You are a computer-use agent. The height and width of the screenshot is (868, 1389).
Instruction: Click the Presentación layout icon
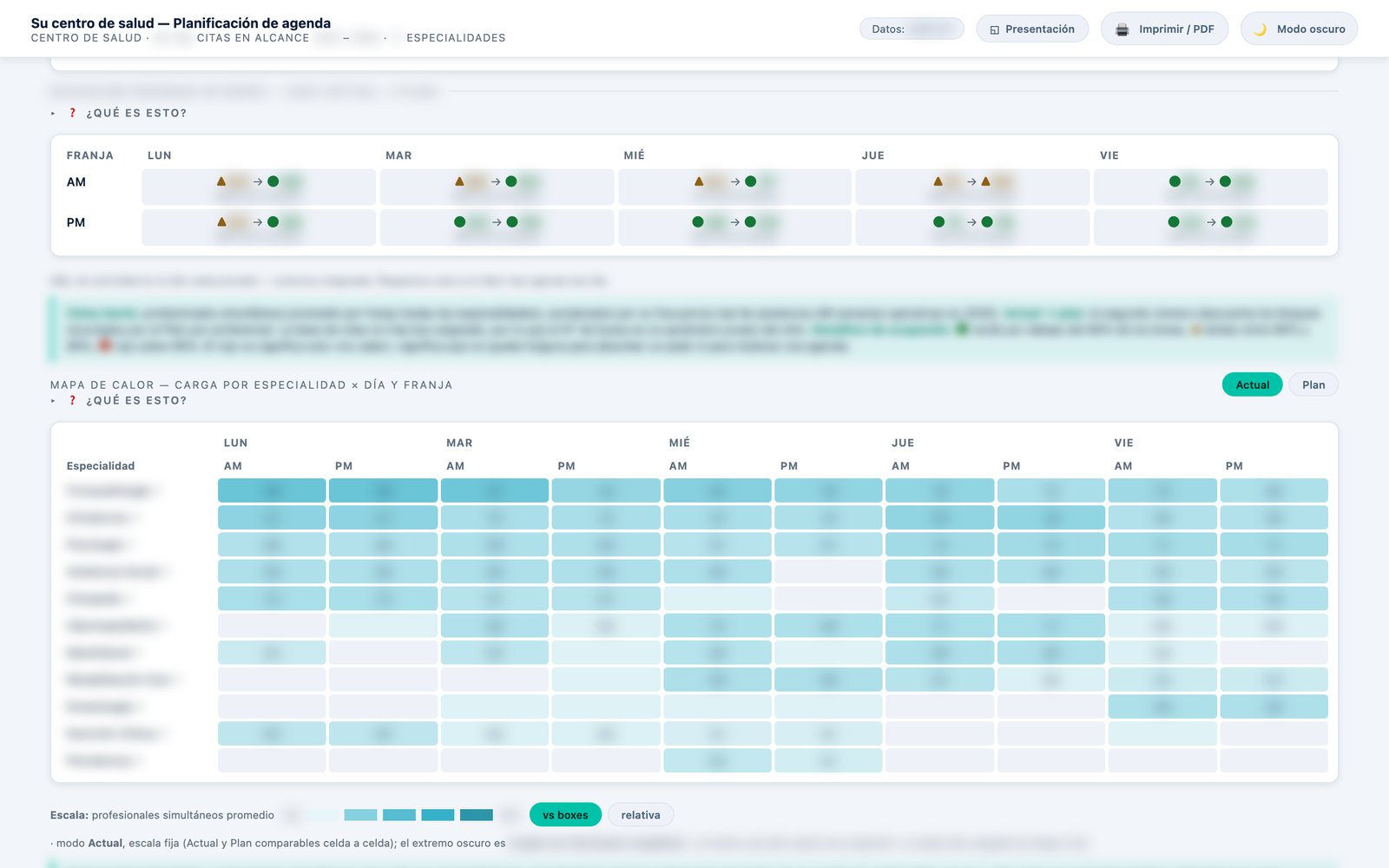[995, 30]
